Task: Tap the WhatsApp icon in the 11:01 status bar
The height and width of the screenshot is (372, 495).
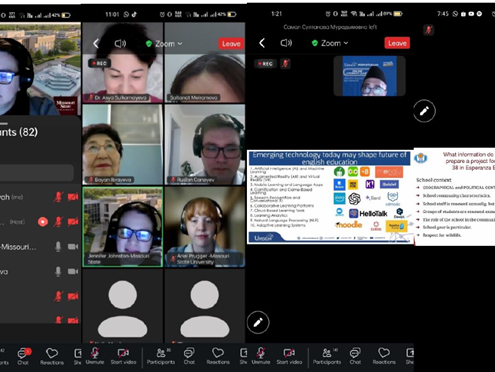Action: (x=126, y=14)
